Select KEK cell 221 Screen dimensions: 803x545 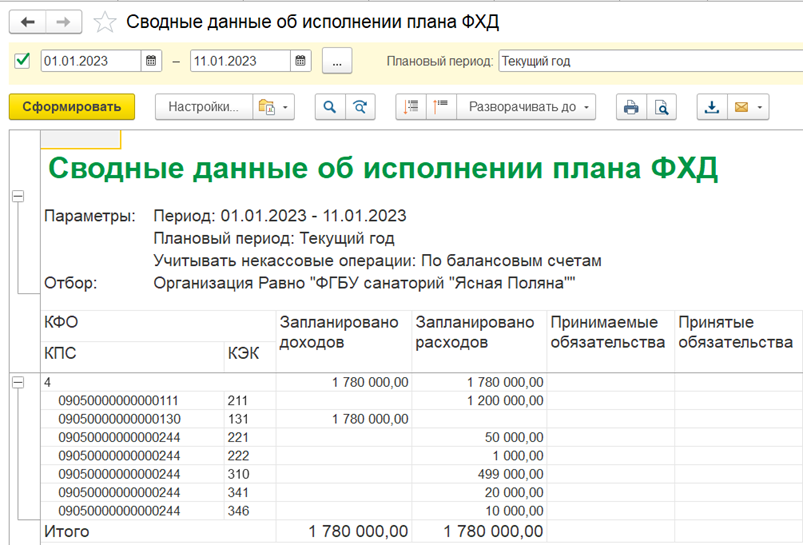250,437
